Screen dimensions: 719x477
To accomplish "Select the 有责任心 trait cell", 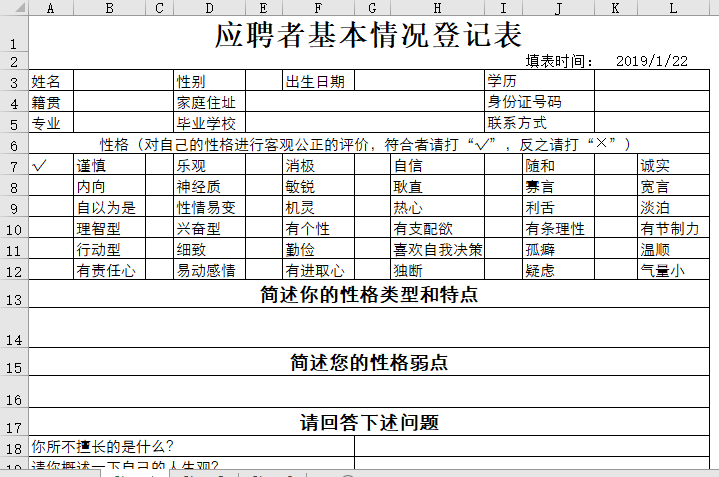I will (x=109, y=270).
